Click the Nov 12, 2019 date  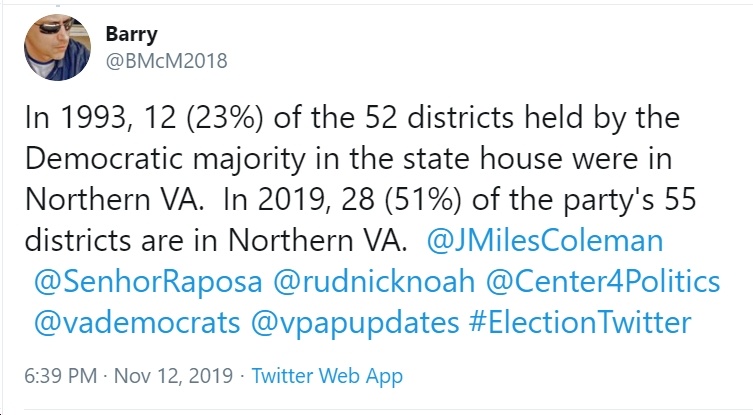[x=173, y=376]
